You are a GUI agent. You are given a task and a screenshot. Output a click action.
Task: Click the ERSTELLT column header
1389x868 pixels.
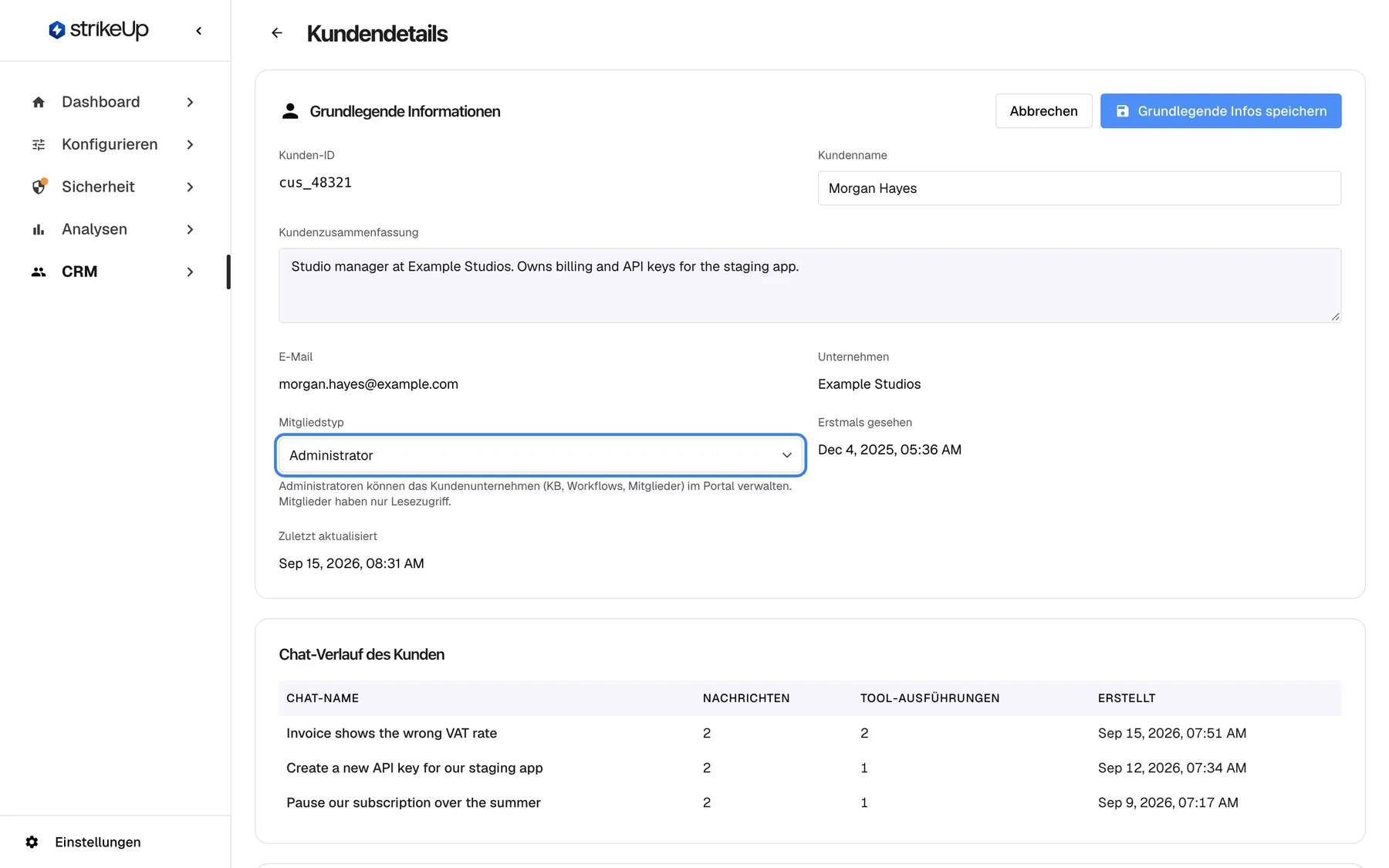coord(1127,698)
